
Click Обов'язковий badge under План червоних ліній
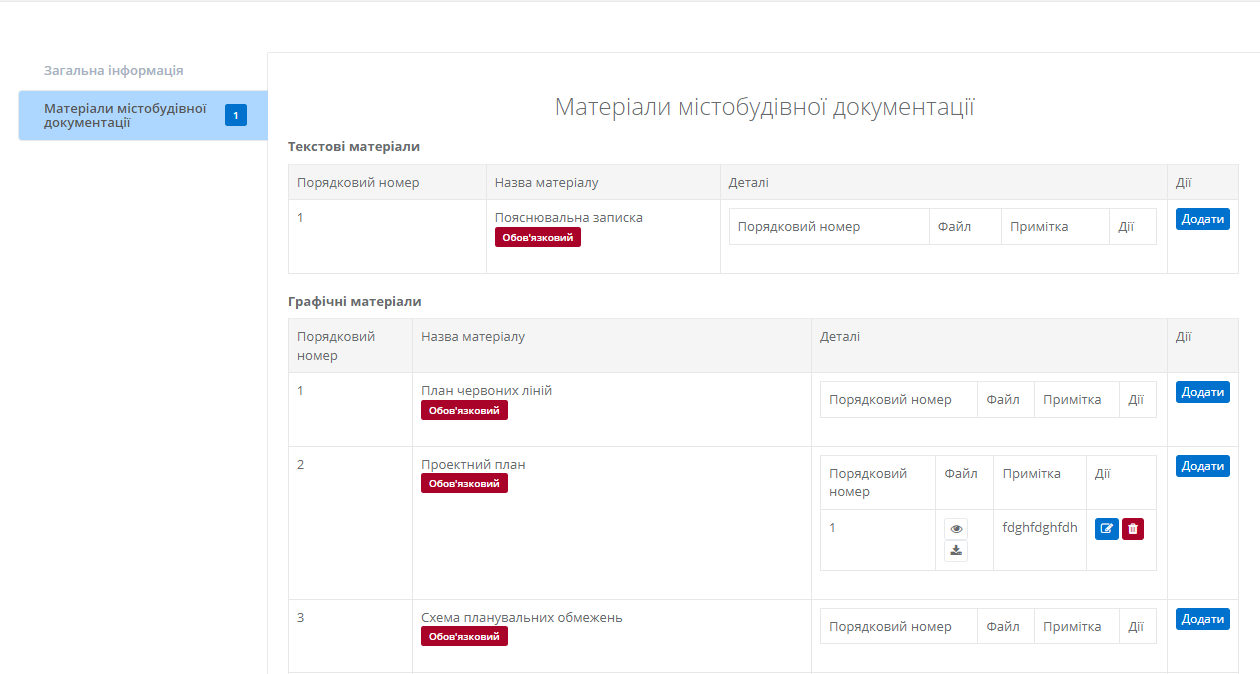point(464,410)
